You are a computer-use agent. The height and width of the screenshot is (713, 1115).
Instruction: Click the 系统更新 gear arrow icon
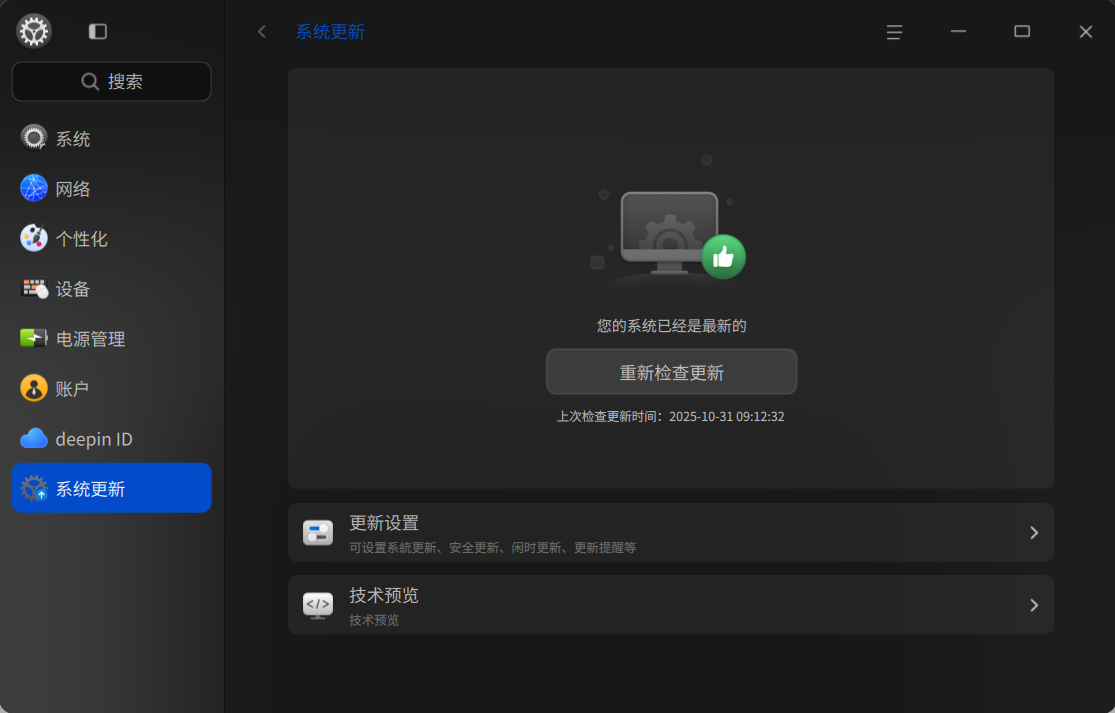coord(33,488)
